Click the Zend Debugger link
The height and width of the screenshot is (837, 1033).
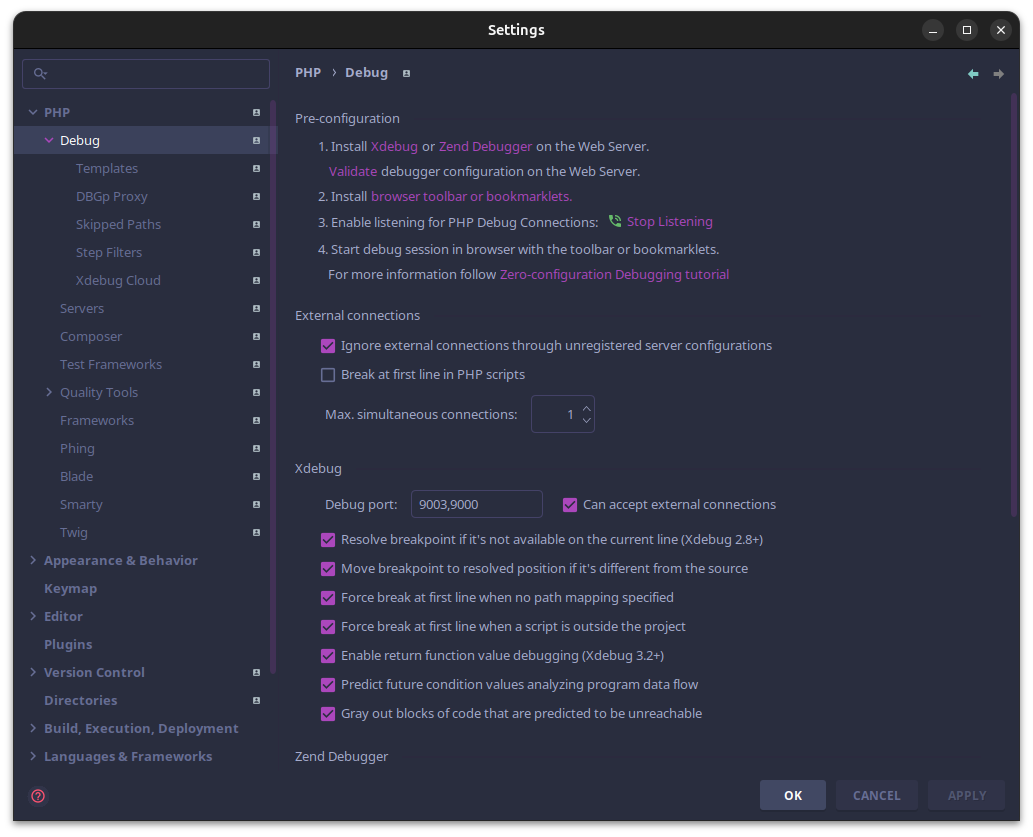click(x=485, y=146)
